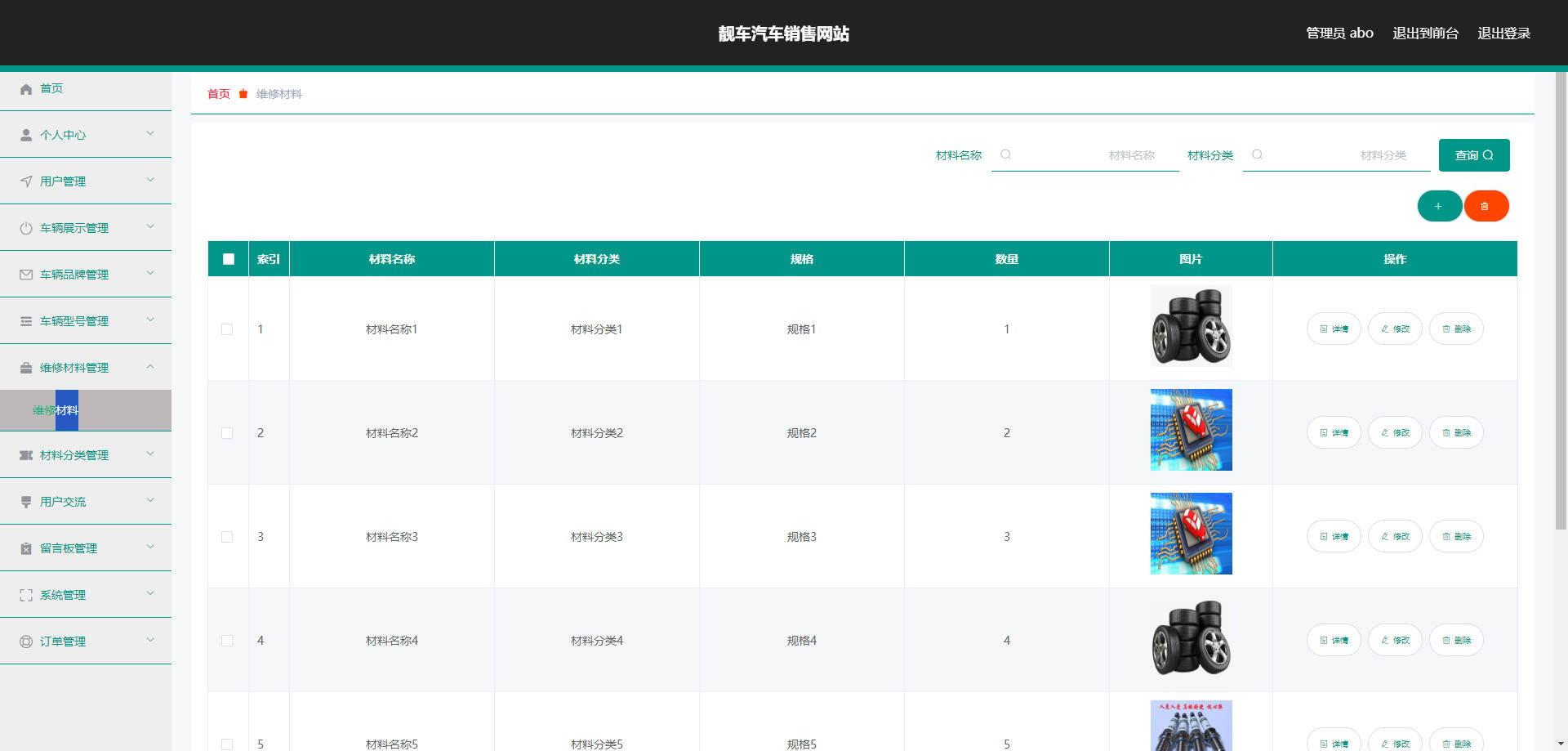Click 修改 for 材料名称2 row

[x=1395, y=433]
